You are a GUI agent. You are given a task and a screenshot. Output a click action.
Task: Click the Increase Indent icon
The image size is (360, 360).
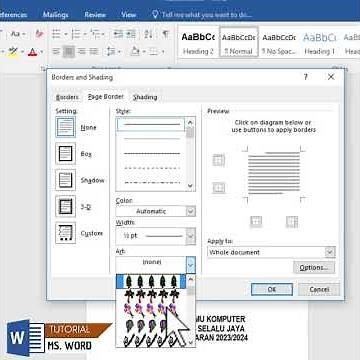[131, 34]
